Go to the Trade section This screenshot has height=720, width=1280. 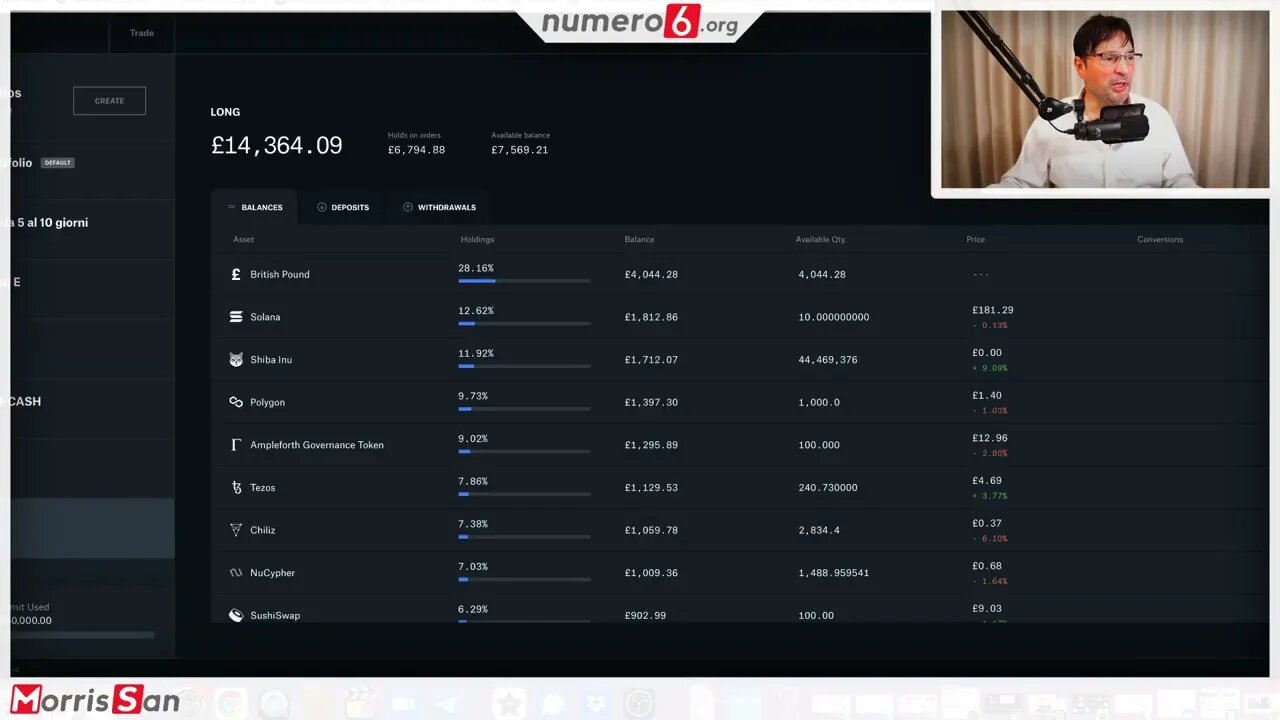click(x=142, y=33)
